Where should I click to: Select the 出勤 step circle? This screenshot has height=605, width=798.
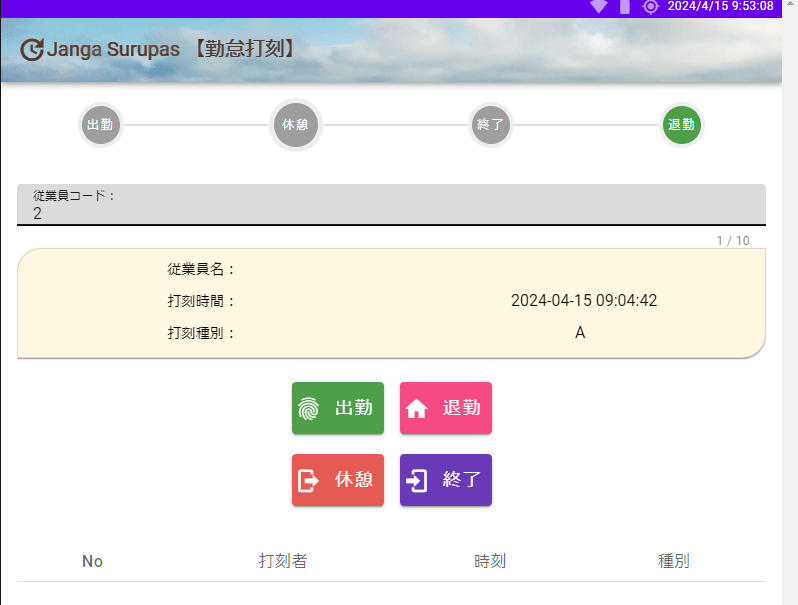point(100,125)
